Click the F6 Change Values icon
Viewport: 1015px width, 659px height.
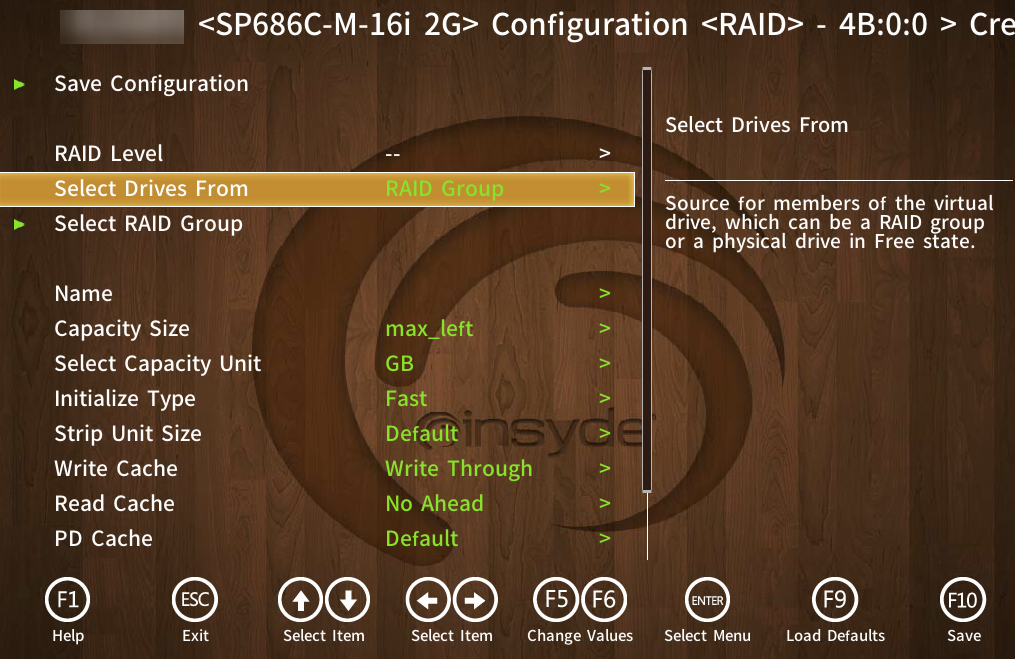click(x=603, y=600)
